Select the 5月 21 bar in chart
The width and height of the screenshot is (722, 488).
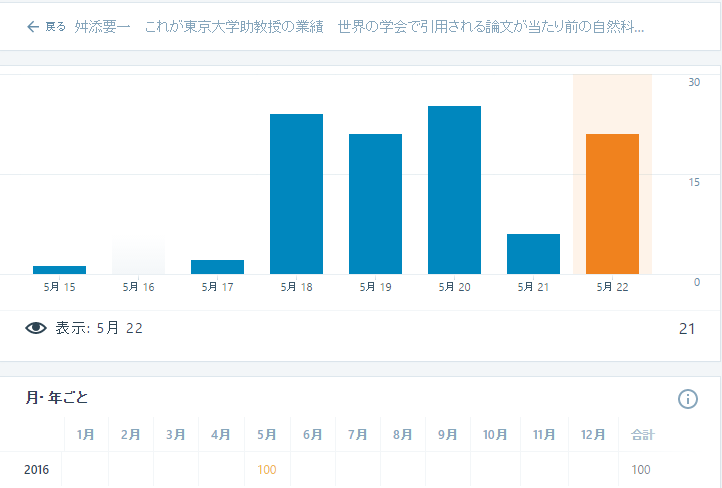pyautogui.click(x=533, y=254)
